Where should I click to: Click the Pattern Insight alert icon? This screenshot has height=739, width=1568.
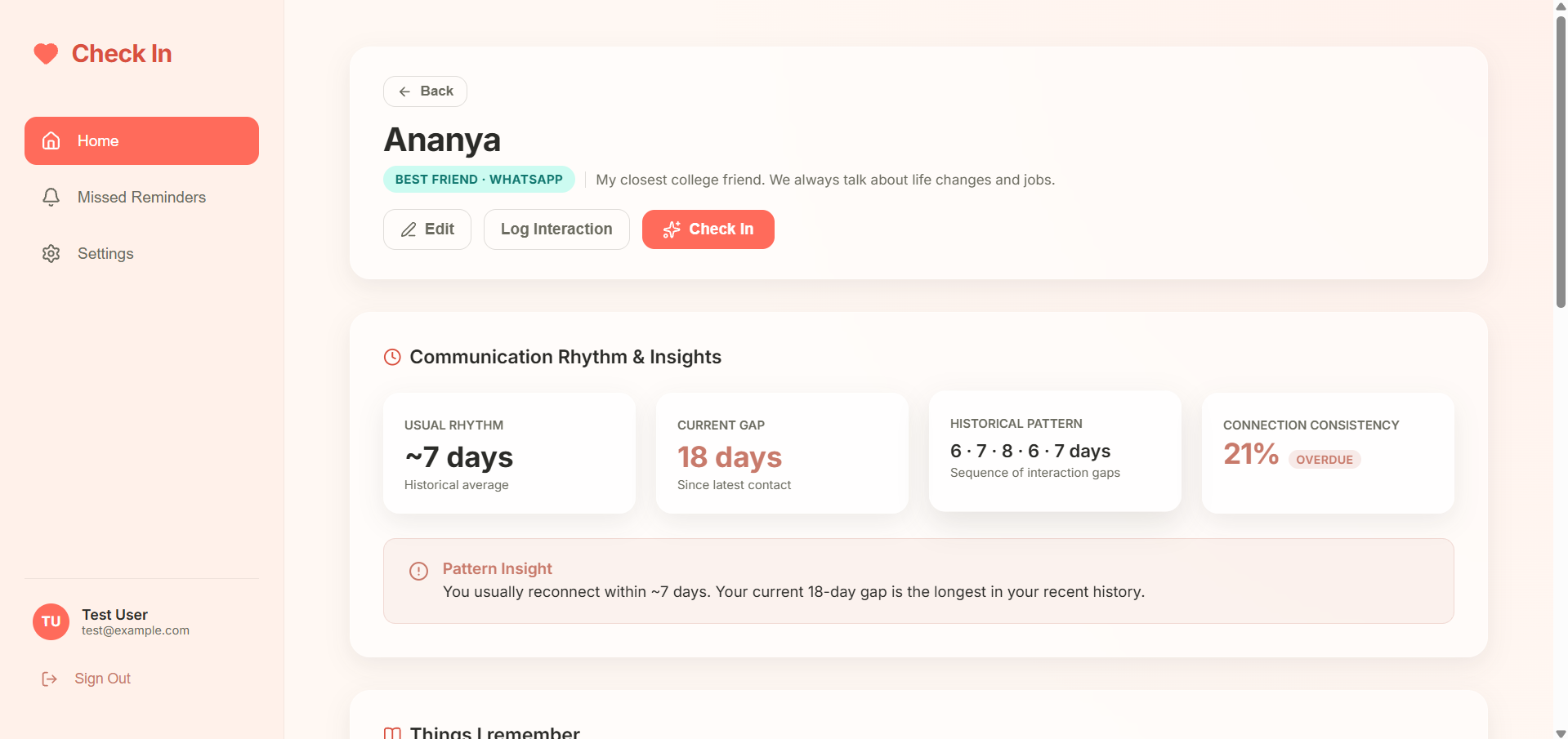click(418, 571)
